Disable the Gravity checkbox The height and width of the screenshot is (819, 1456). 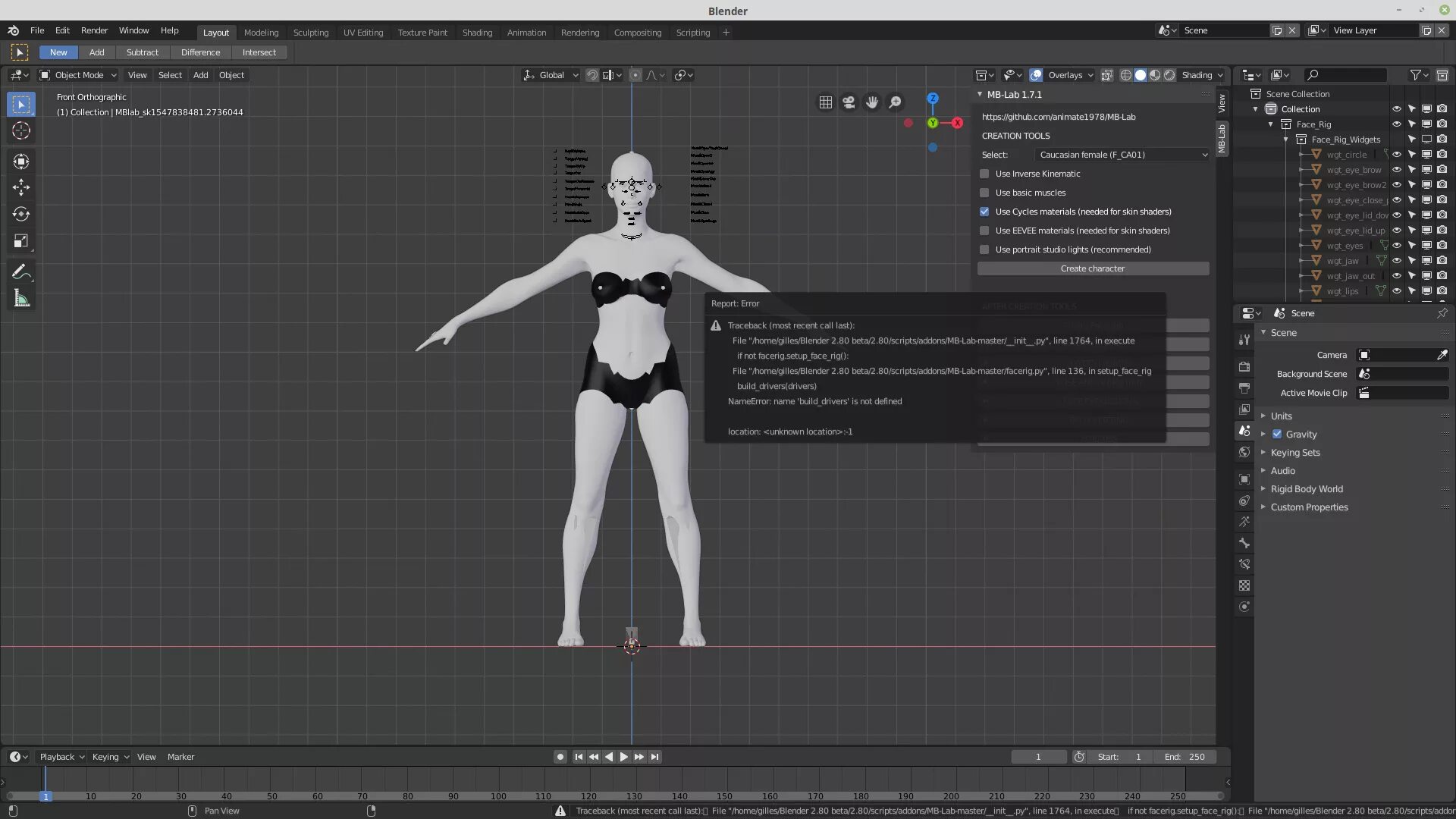[1277, 435]
